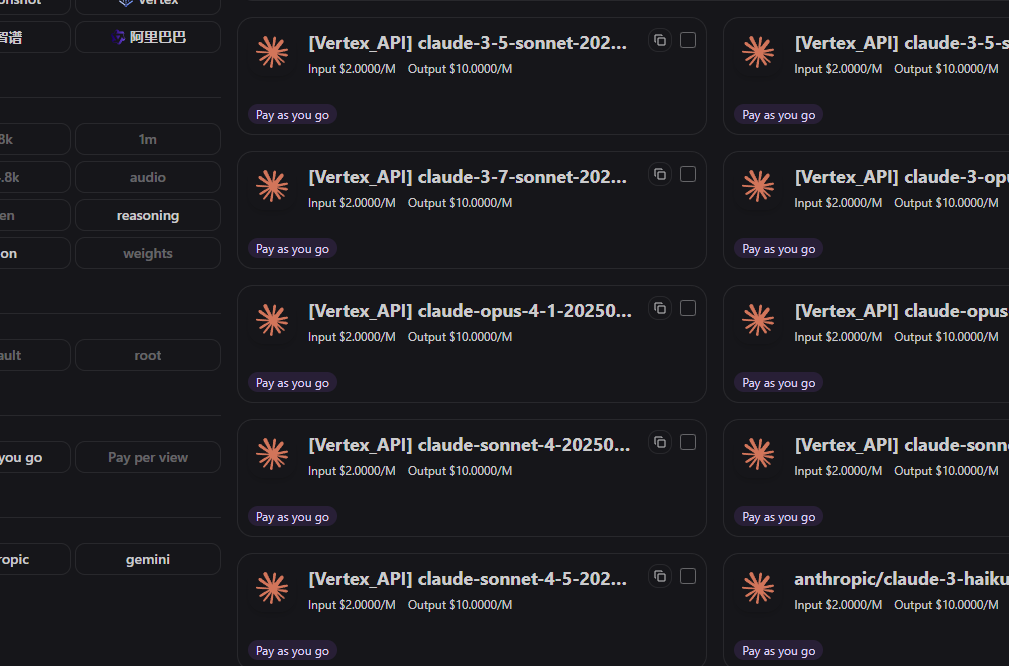Click Output $10.0000/M on claude-3-7-sonnet-202... card

(x=460, y=203)
